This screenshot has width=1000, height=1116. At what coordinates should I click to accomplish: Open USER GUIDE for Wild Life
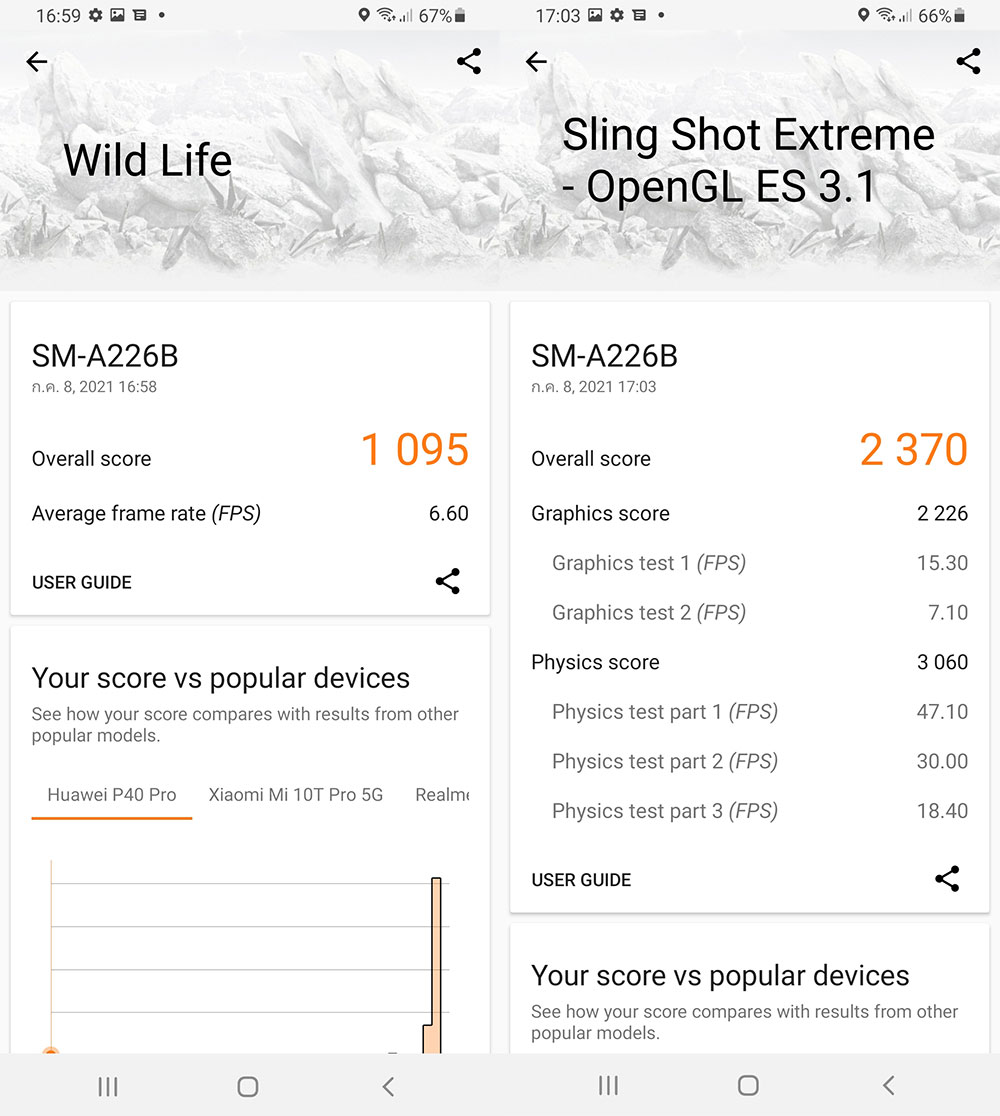(x=82, y=582)
